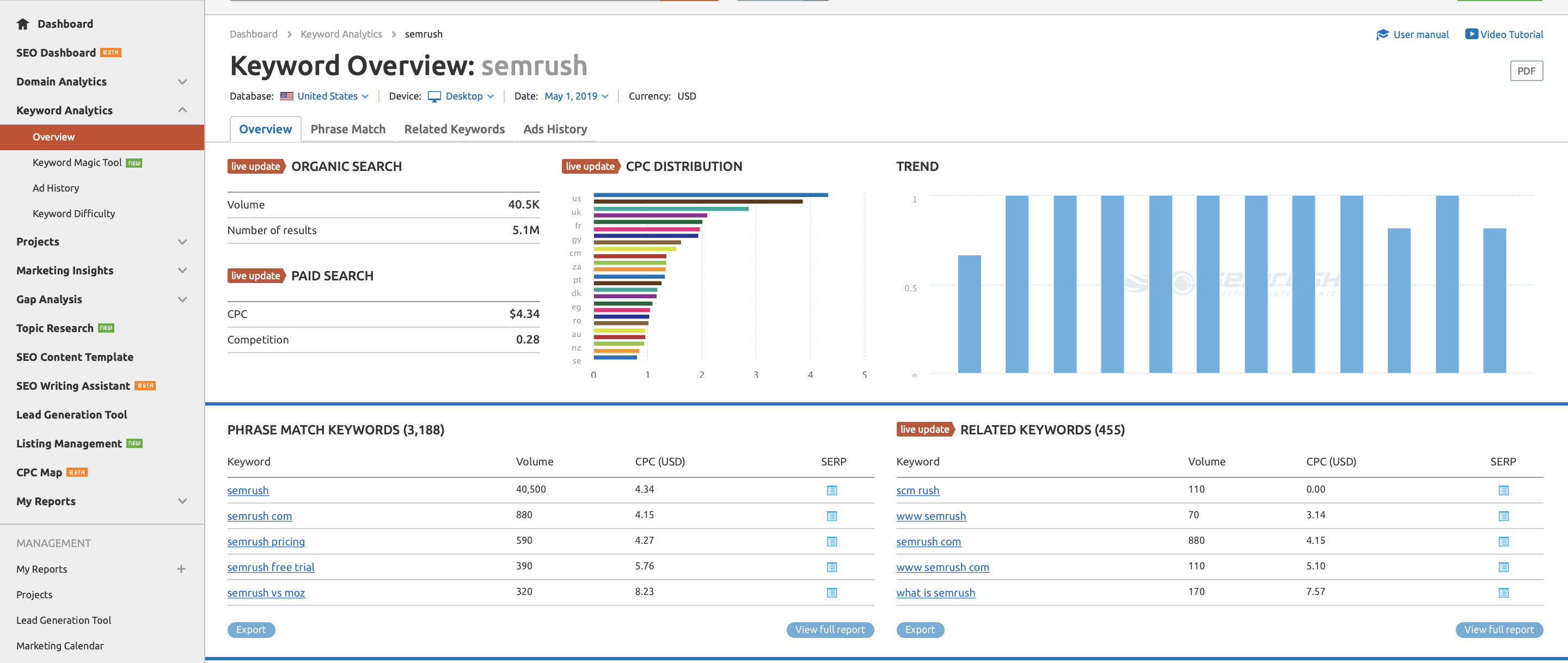
Task: Click the PDF export button
Action: tap(1526, 71)
